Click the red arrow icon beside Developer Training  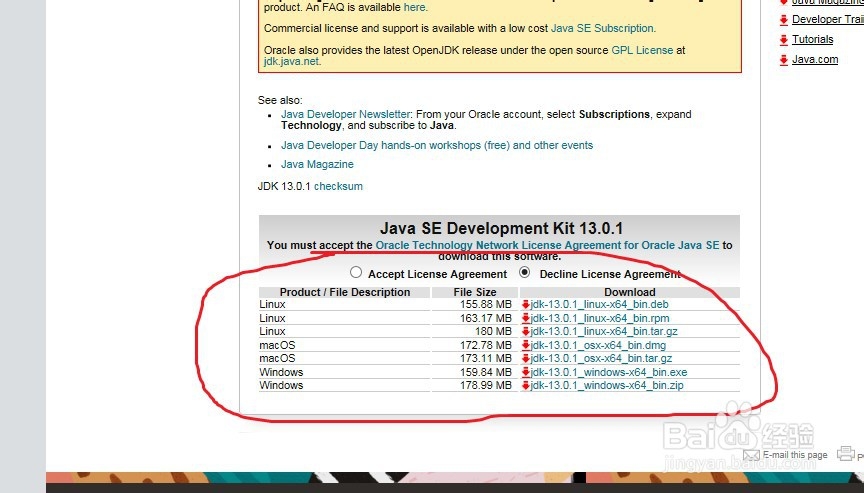pyautogui.click(x=784, y=20)
